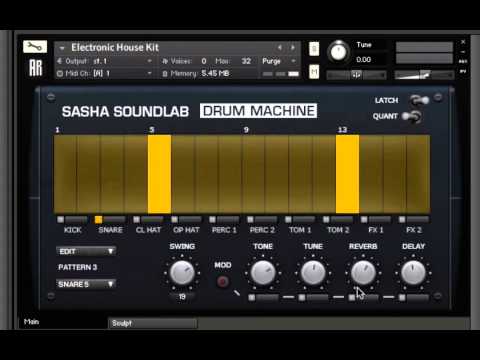Click the Memory 5.45 MB readout
The width and height of the screenshot is (480, 360).
196,73
